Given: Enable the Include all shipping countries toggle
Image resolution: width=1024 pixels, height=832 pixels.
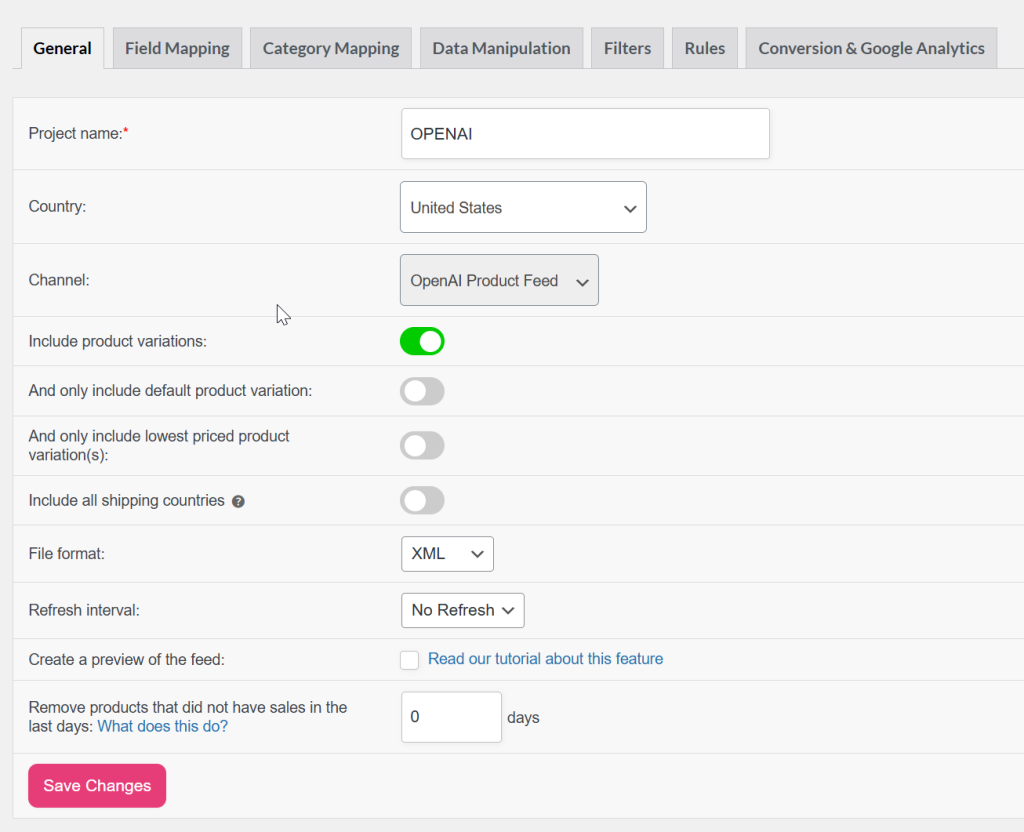Looking at the screenshot, I should tap(422, 500).
